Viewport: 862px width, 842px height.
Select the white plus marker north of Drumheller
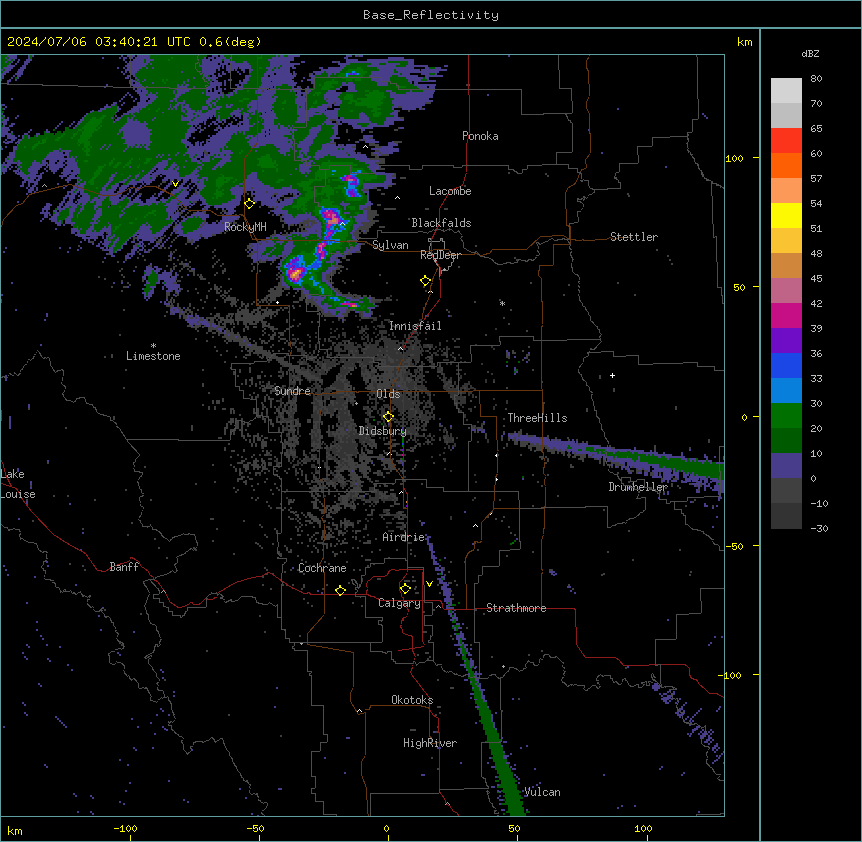pyautogui.click(x=612, y=375)
